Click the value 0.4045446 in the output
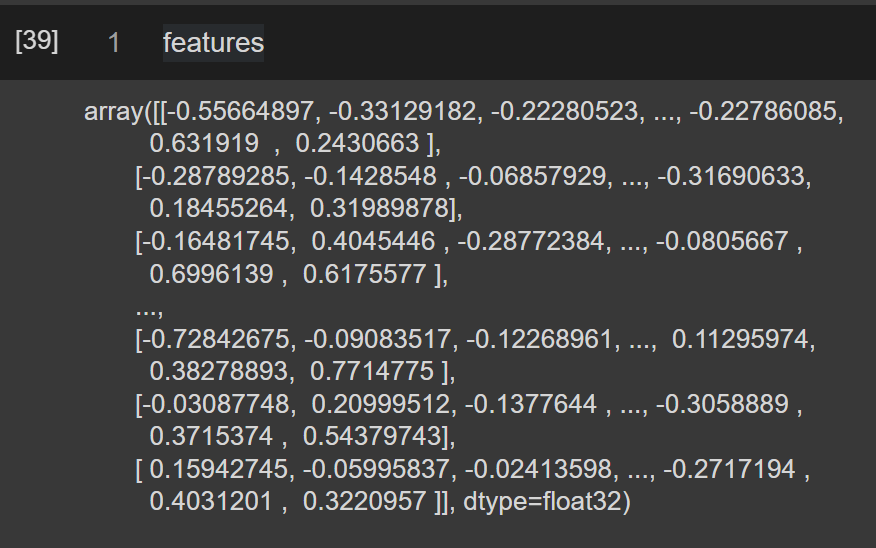 pos(373,241)
